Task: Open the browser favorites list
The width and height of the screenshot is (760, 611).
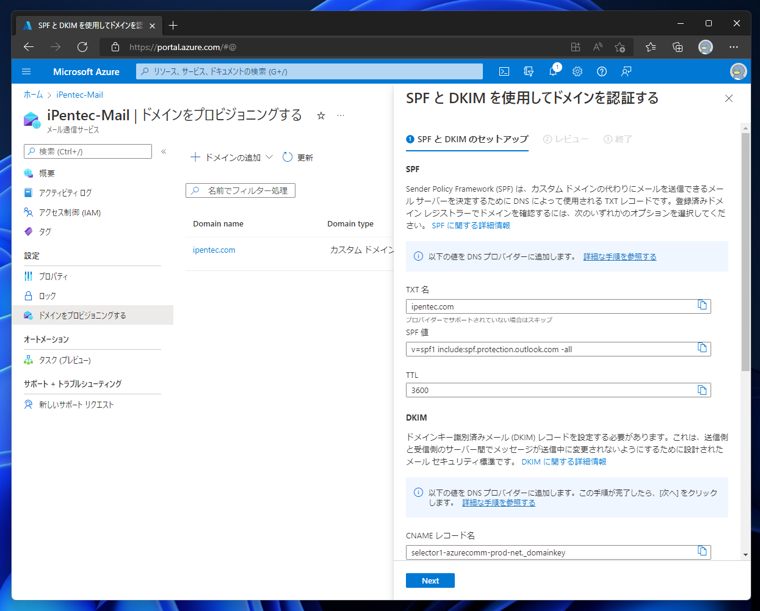Action: click(650, 47)
